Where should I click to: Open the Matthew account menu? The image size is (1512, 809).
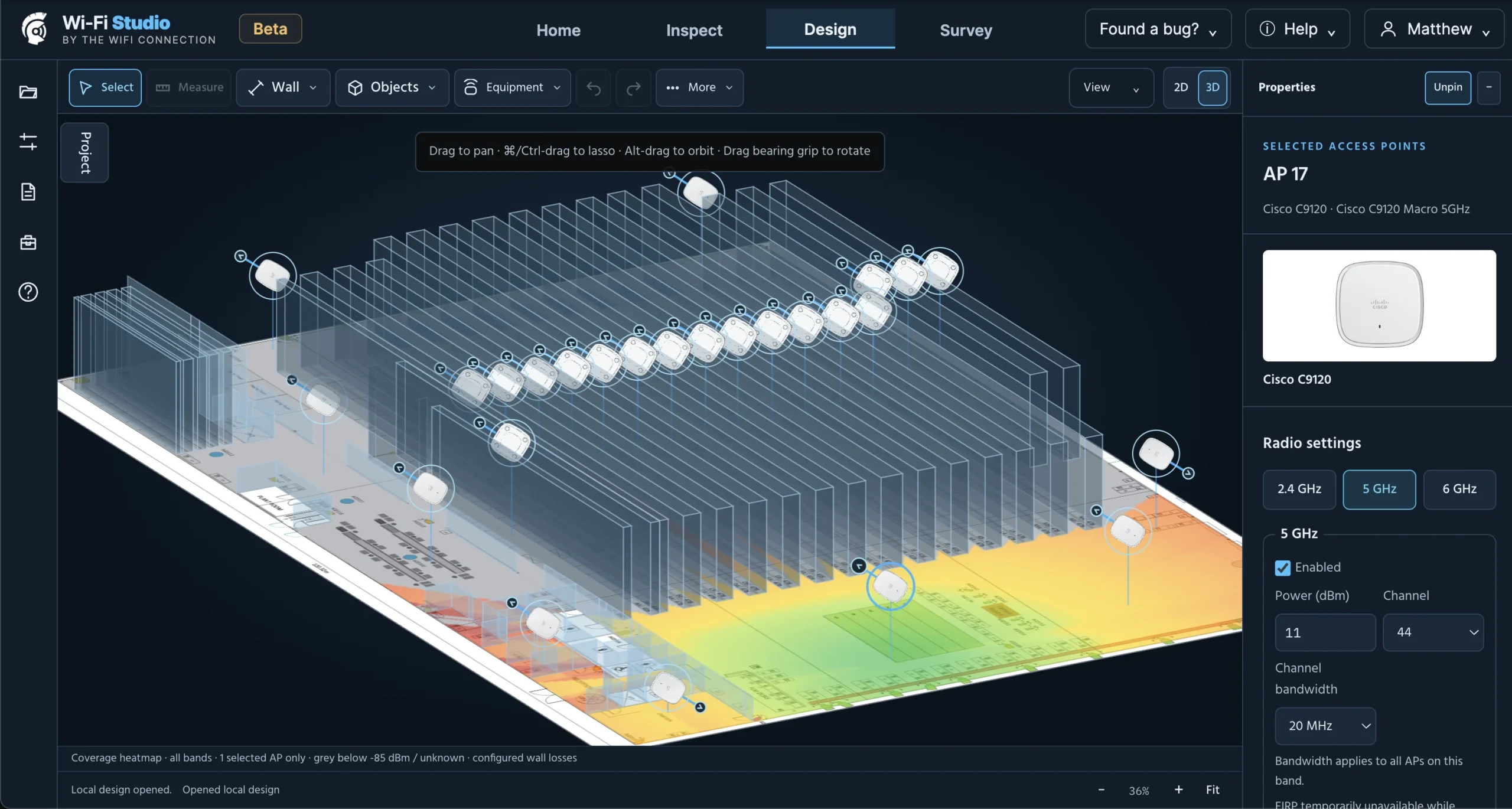click(1434, 28)
